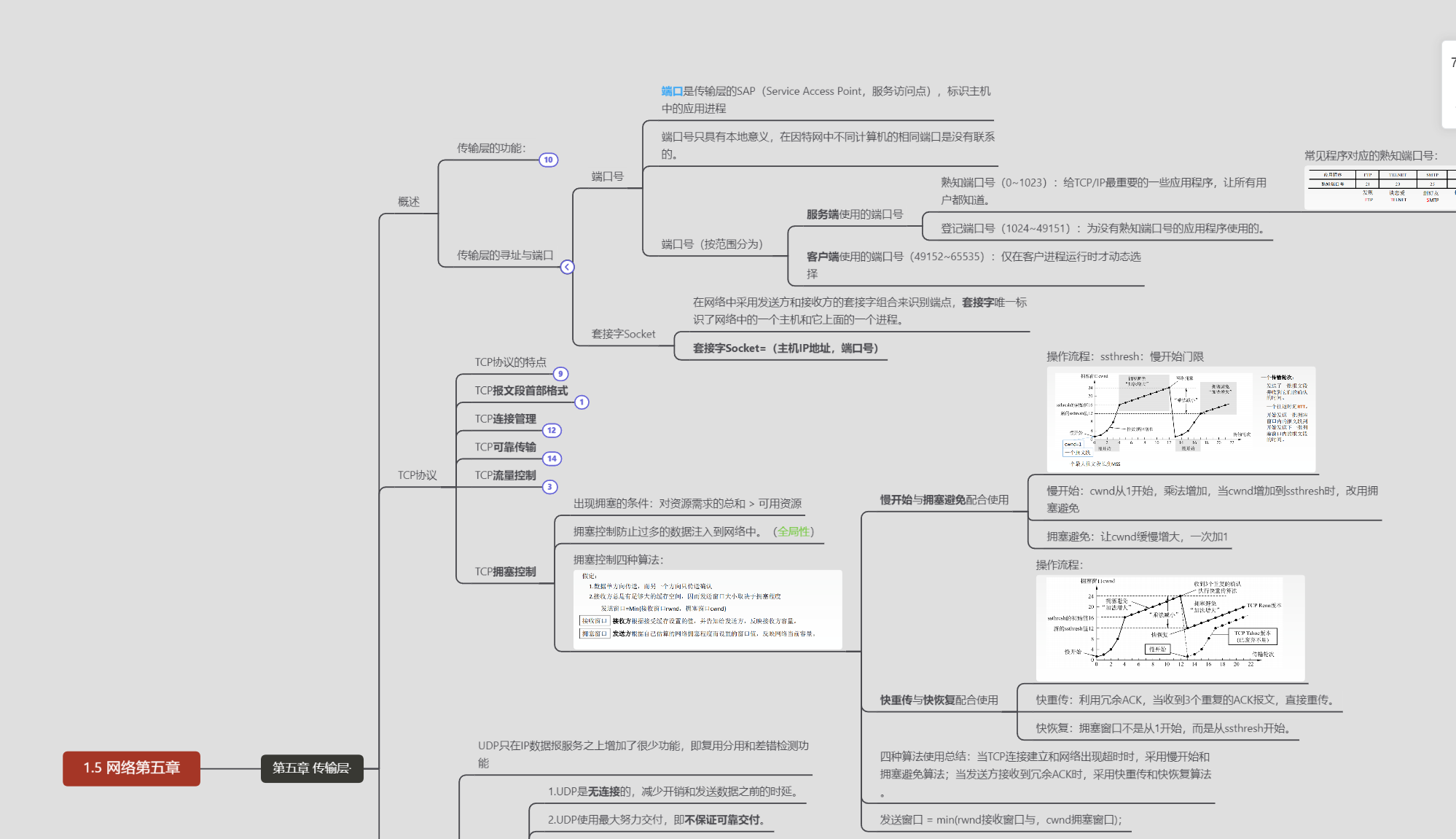1456x839 pixels.
Task: Select the 服务端使用的端口号 node
Action: pos(854,214)
